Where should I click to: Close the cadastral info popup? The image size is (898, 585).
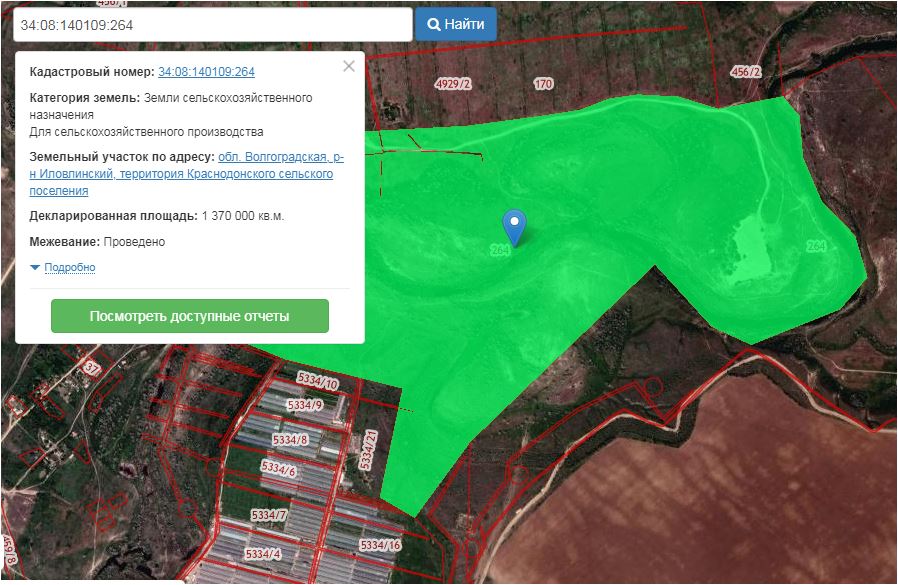tap(348, 67)
